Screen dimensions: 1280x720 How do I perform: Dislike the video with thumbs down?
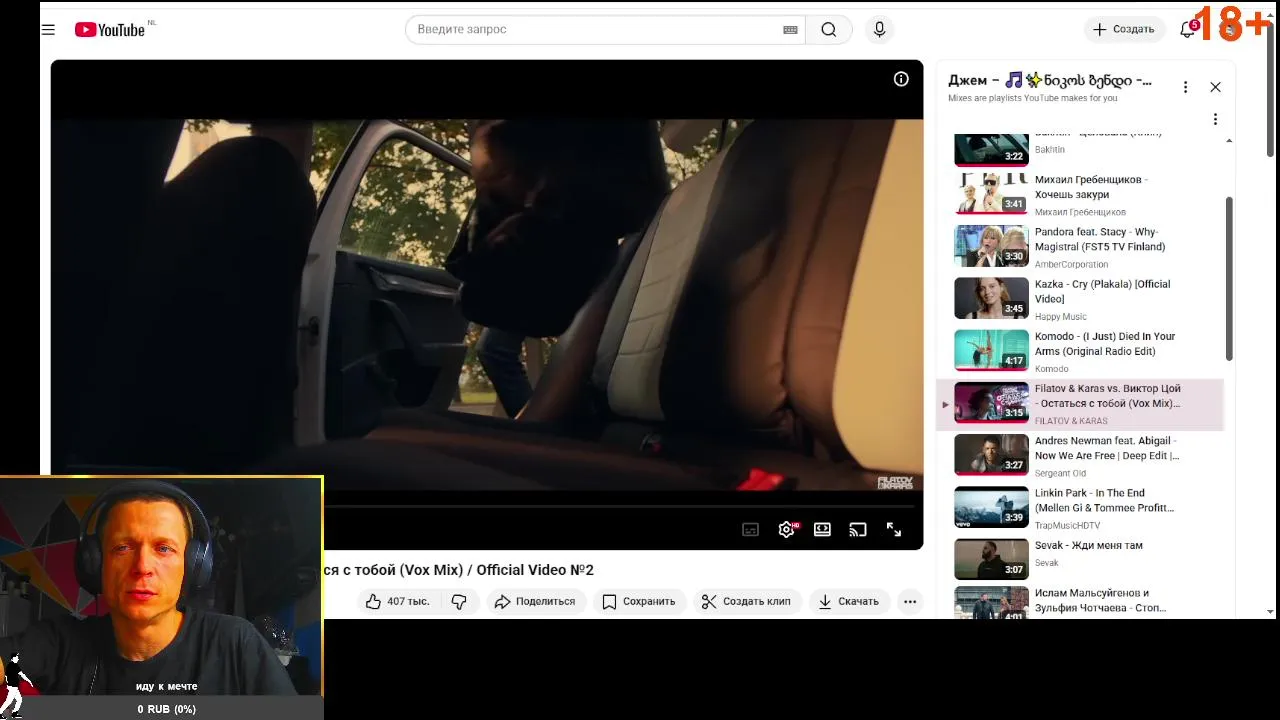(459, 601)
